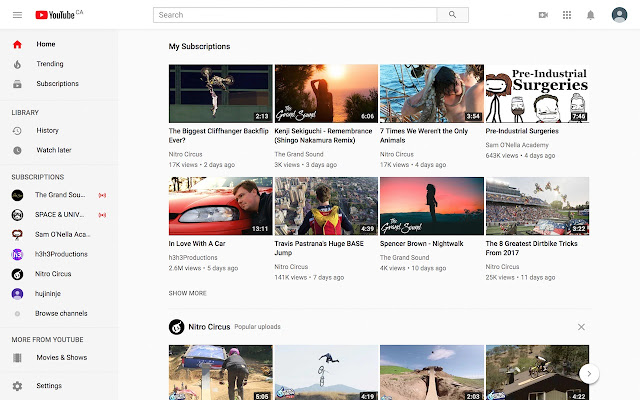
Task: Click Nitro Circus avatar in Popular uploads header
Action: pos(176,327)
